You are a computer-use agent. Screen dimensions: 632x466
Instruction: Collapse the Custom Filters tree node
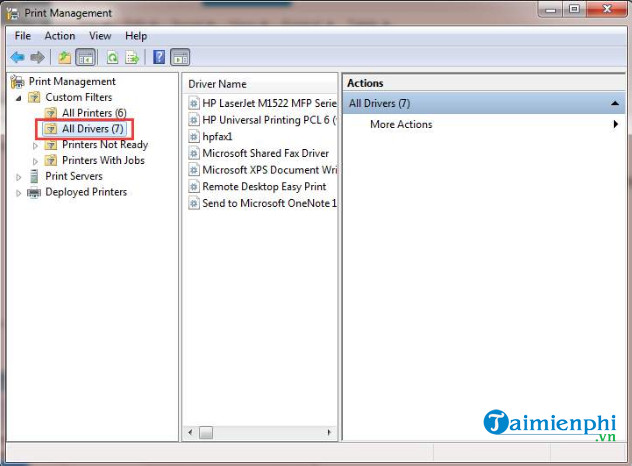(x=19, y=98)
